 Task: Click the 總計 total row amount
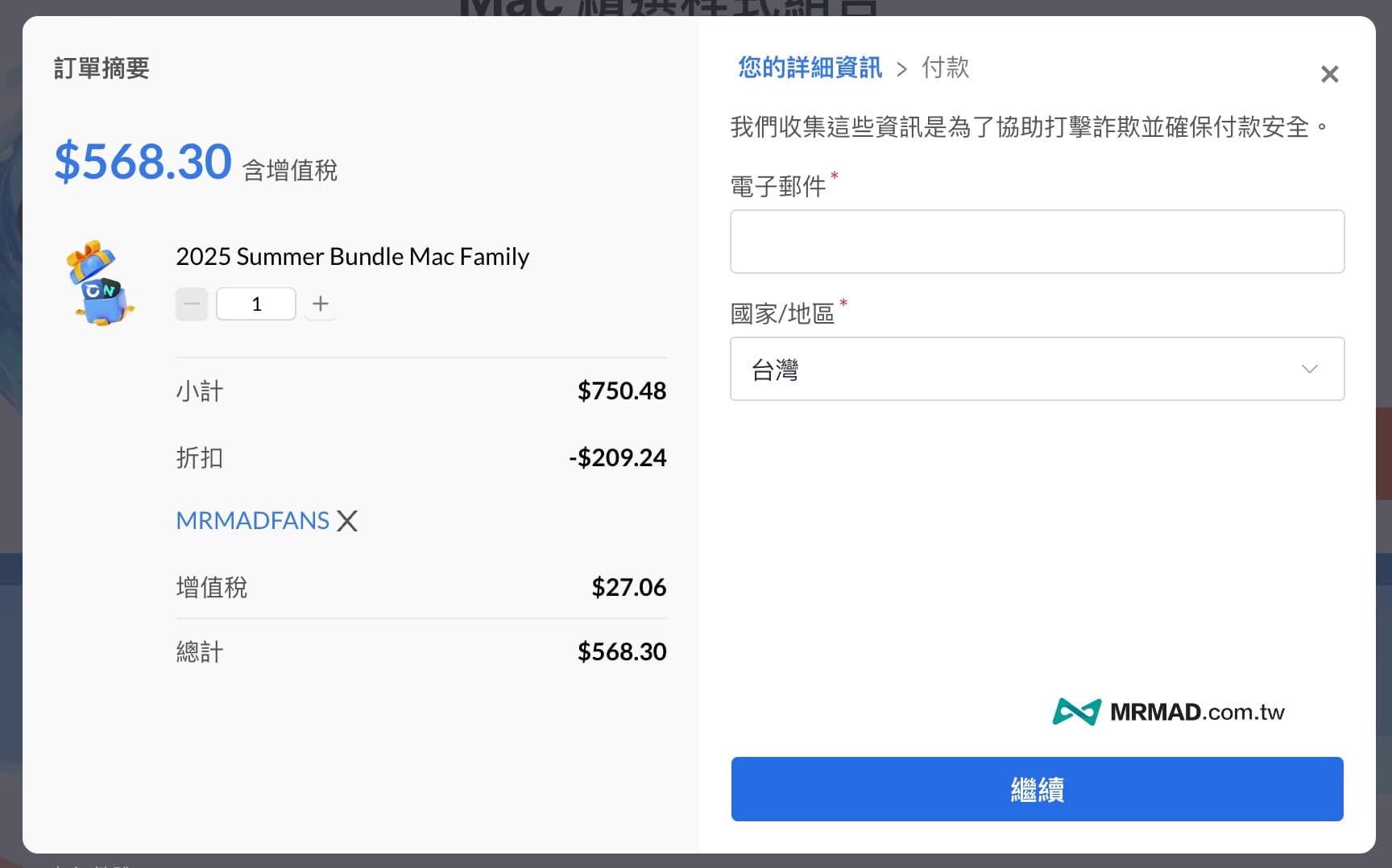coord(621,651)
